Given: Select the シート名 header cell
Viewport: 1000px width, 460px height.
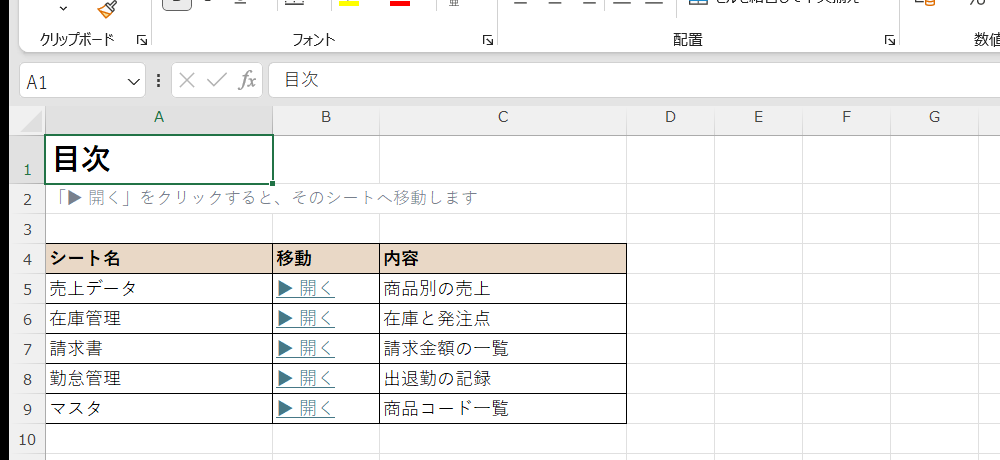Looking at the screenshot, I should (159, 258).
